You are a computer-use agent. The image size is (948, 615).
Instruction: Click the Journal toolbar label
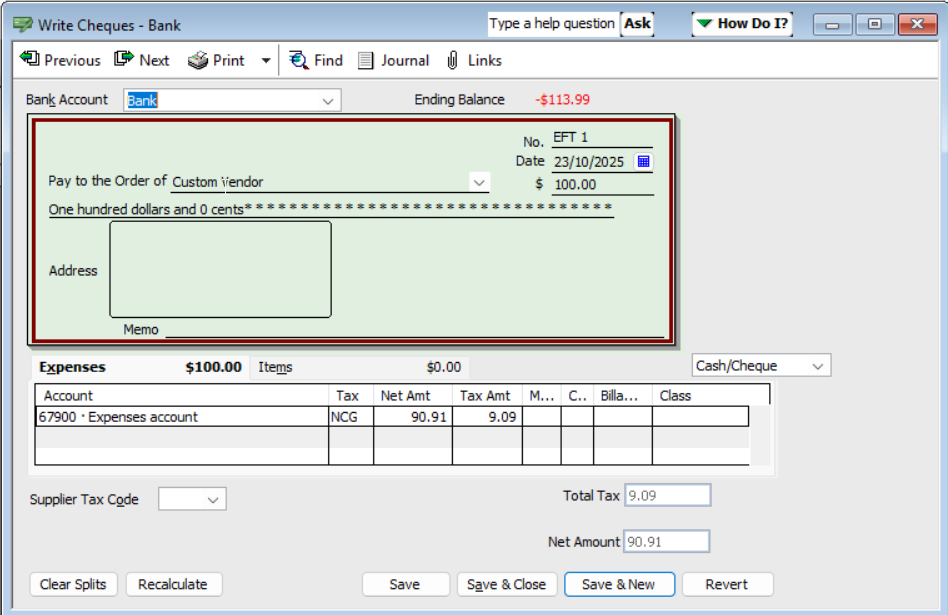coord(405,60)
